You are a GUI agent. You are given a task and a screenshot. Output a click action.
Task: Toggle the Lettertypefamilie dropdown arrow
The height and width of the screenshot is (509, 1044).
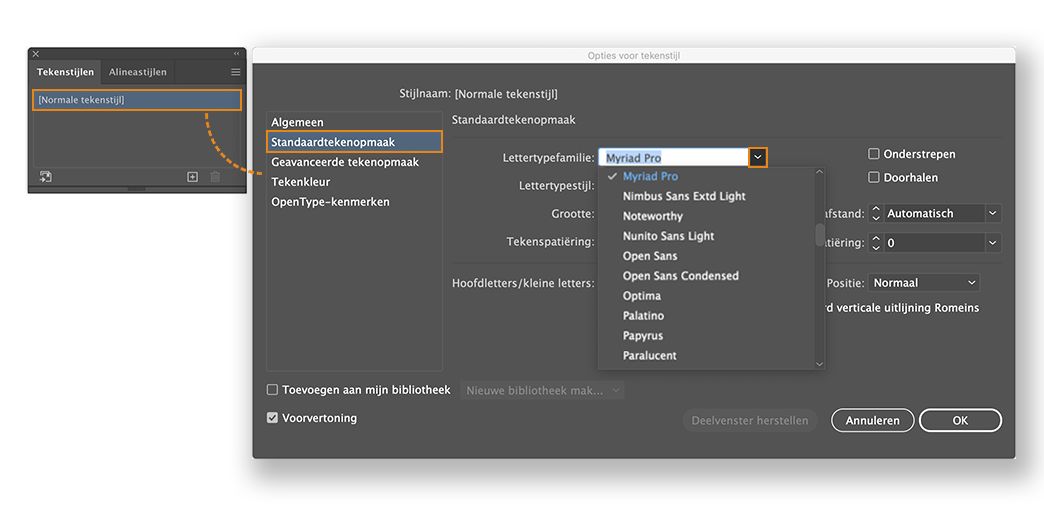coord(758,158)
